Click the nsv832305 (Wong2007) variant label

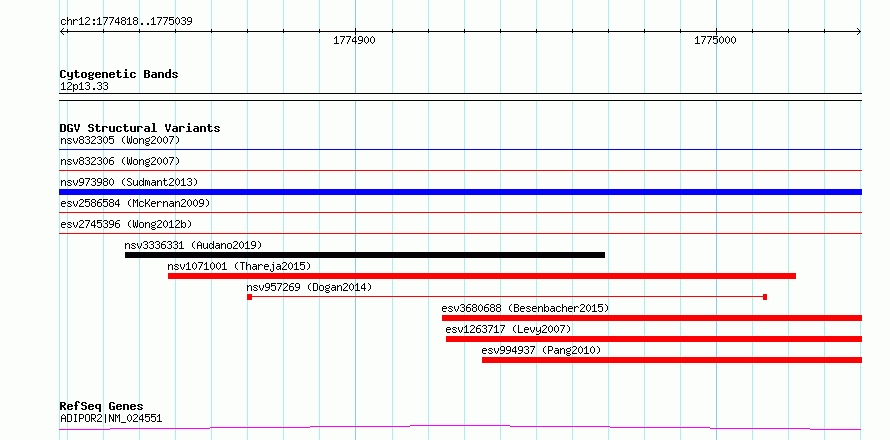tap(120, 140)
